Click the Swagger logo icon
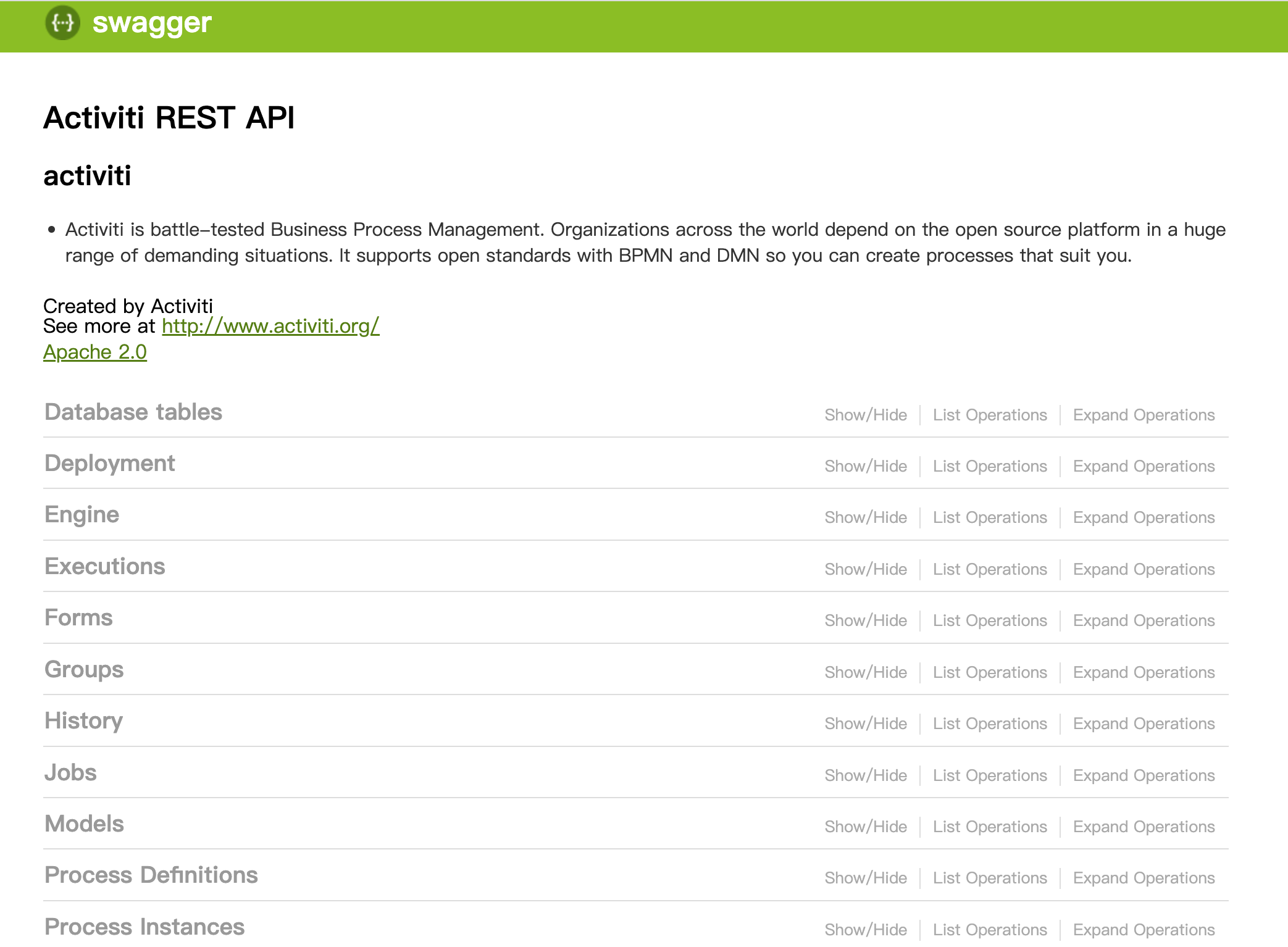Image resolution: width=1288 pixels, height=947 pixels. pyautogui.click(x=62, y=23)
